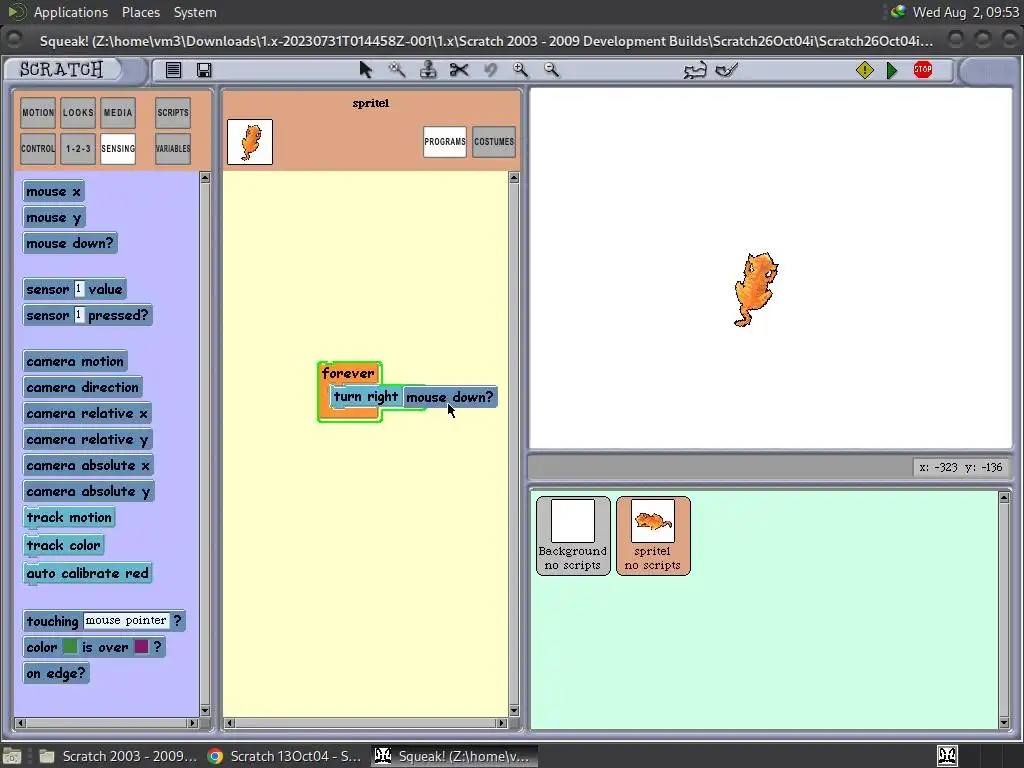Click the 'mouse y' block

(54, 217)
